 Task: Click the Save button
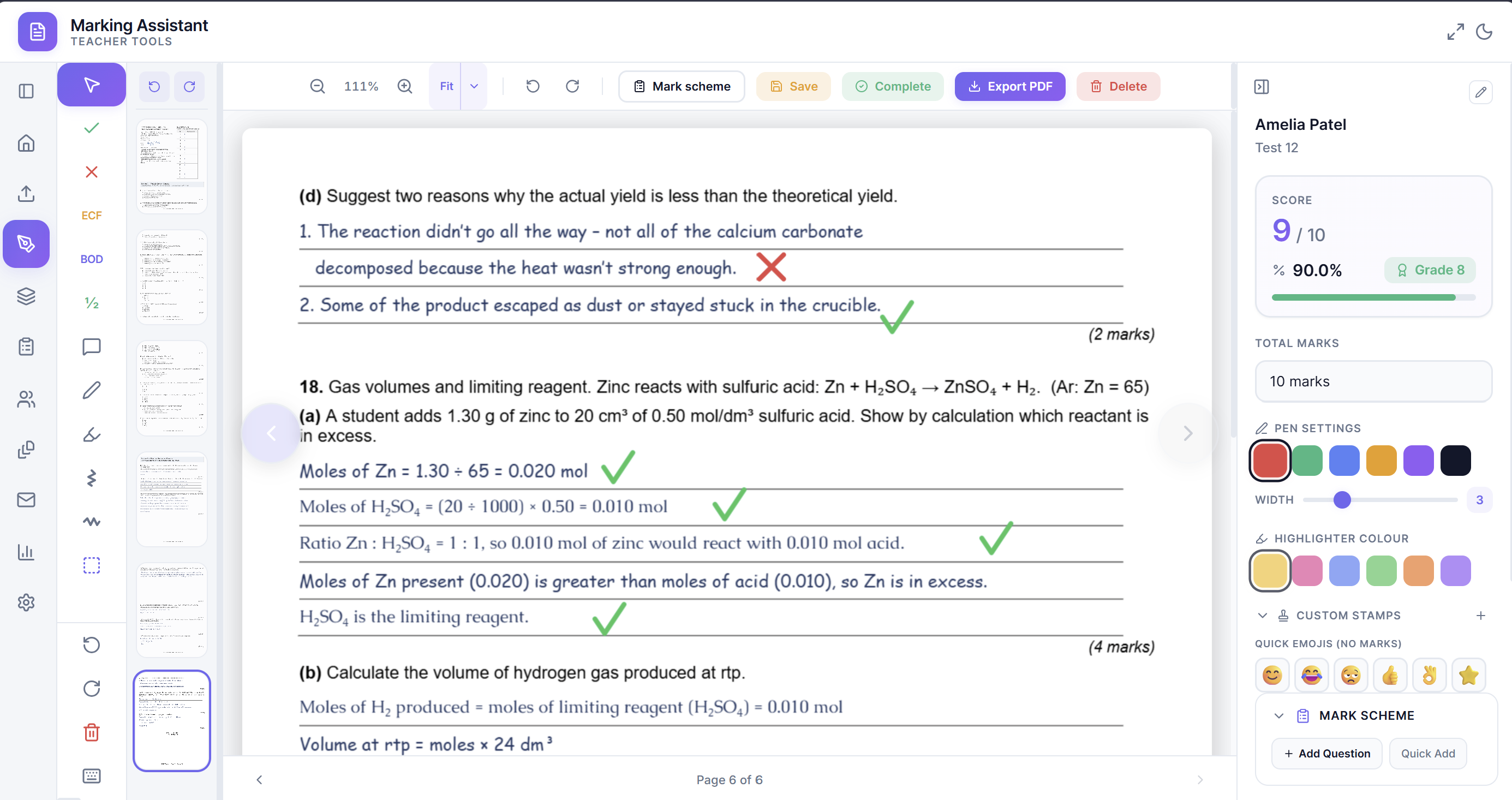coord(793,86)
